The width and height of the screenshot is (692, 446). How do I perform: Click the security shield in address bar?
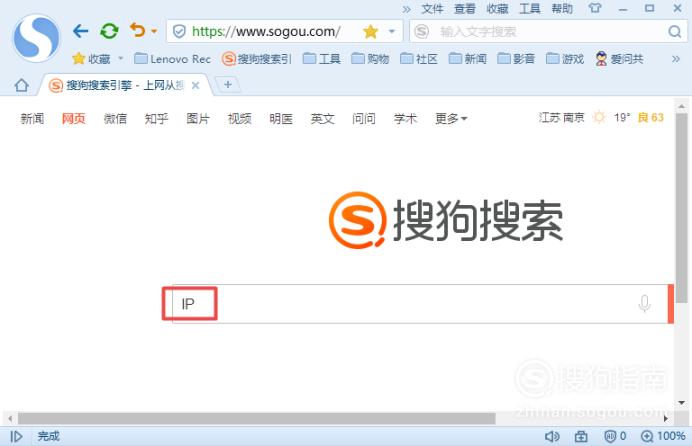[179, 31]
